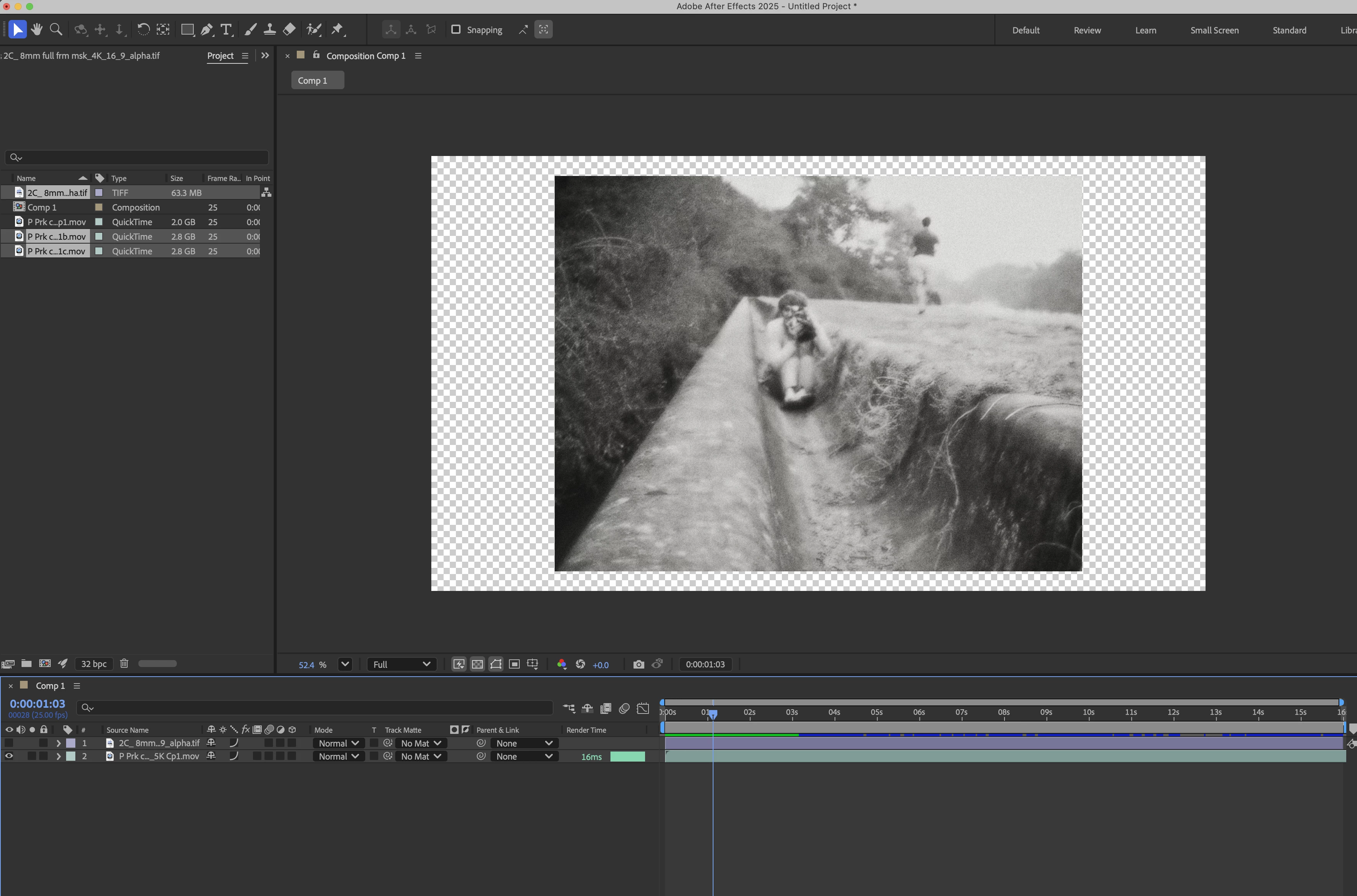Expand layer 1 properties
Image resolution: width=1357 pixels, height=896 pixels.
pos(58,743)
